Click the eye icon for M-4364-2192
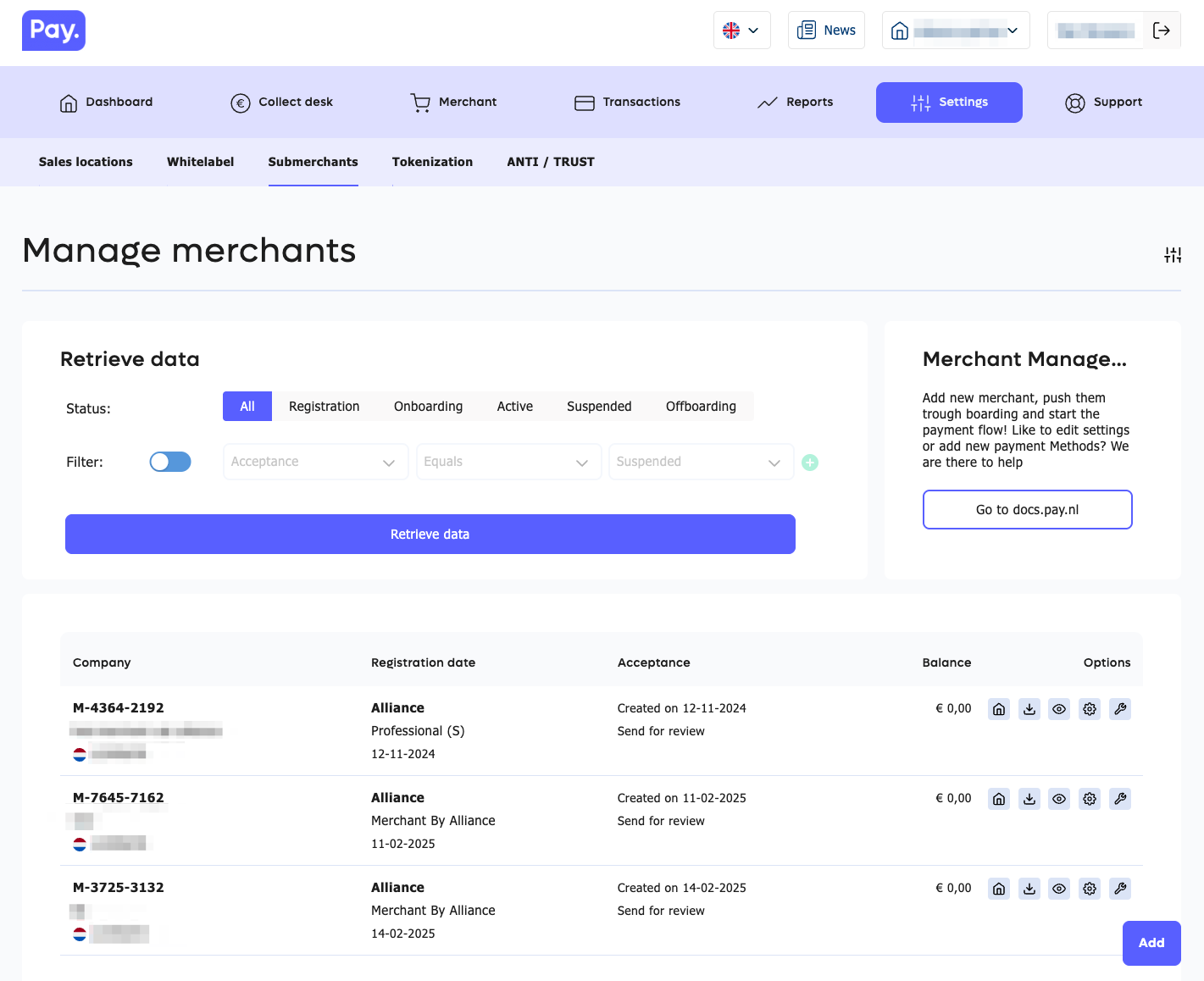Screen dimensions: 1204x981 pyautogui.click(x=1059, y=709)
